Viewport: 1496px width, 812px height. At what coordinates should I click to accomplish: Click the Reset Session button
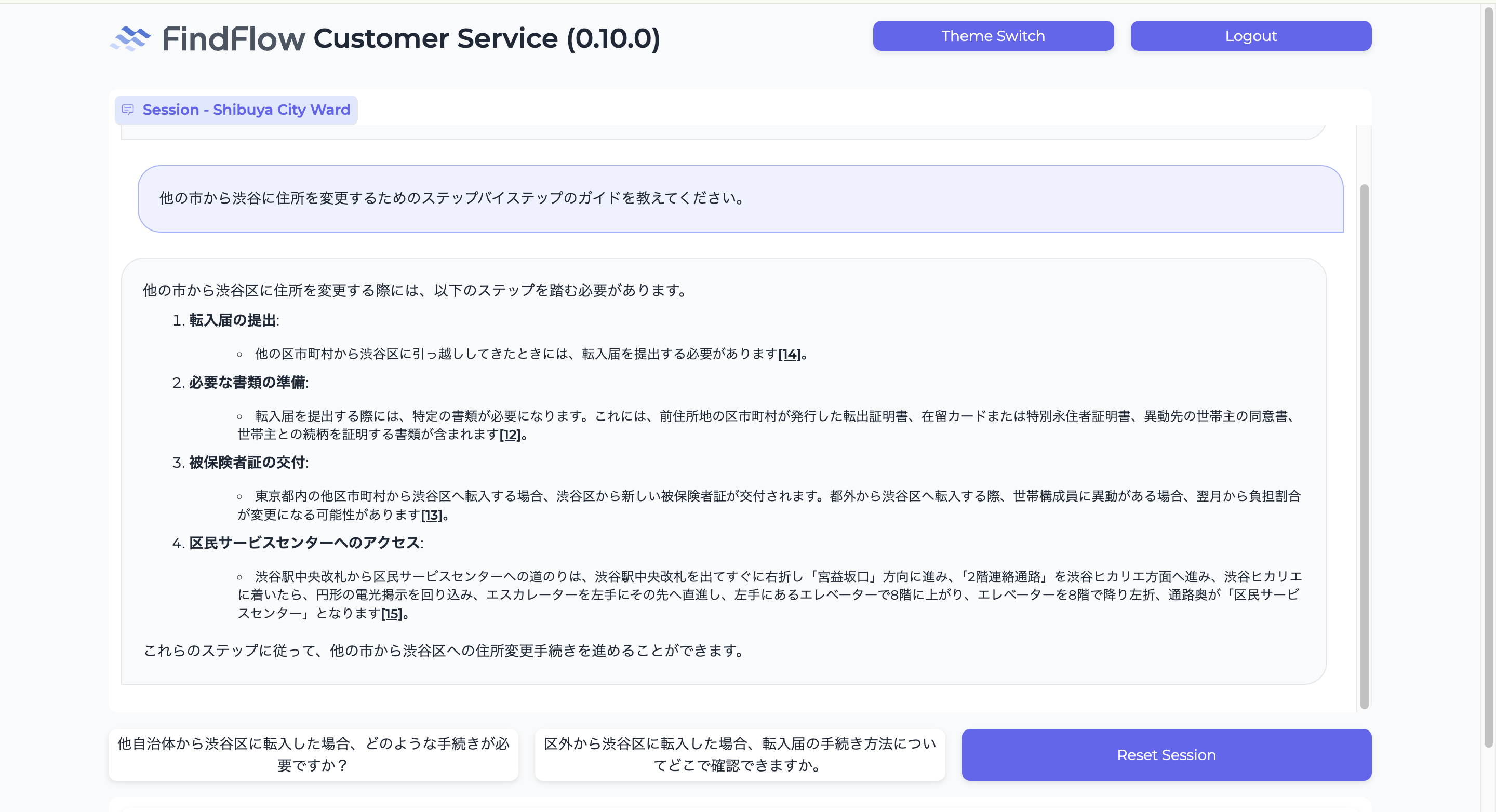click(x=1166, y=754)
